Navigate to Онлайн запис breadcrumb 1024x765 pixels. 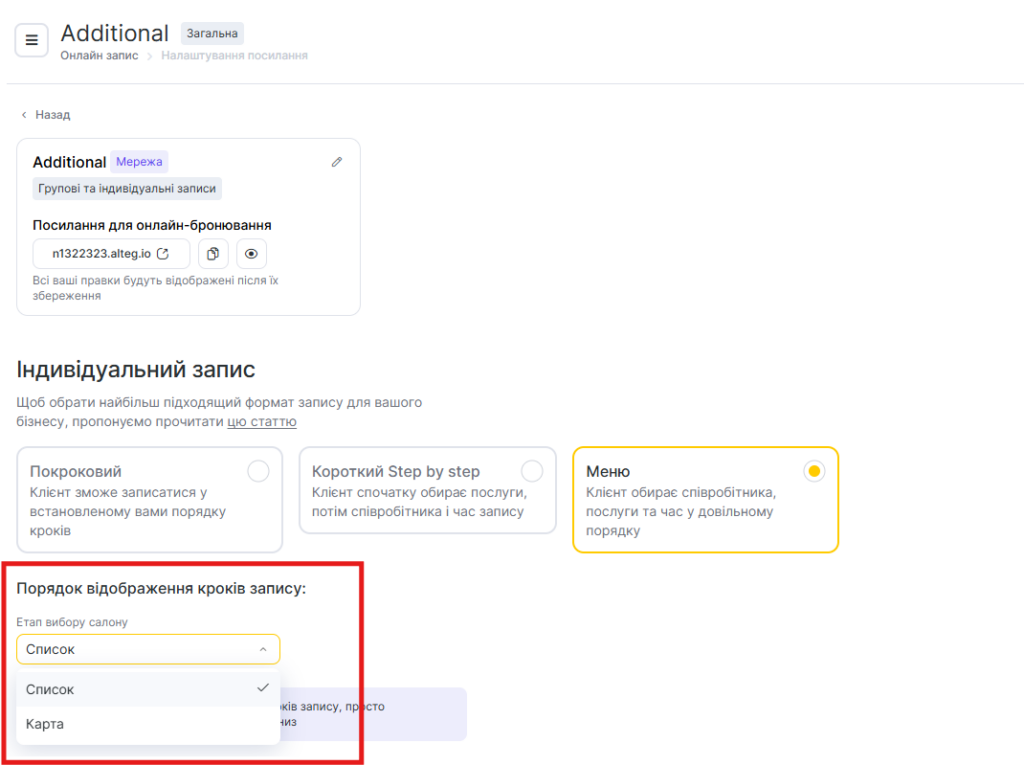(x=99, y=56)
